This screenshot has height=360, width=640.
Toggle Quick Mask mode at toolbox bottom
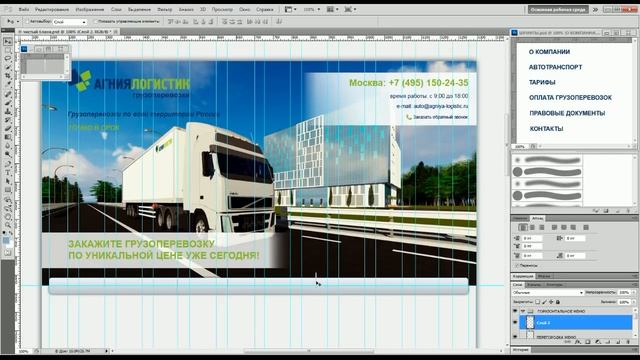tap(8, 253)
